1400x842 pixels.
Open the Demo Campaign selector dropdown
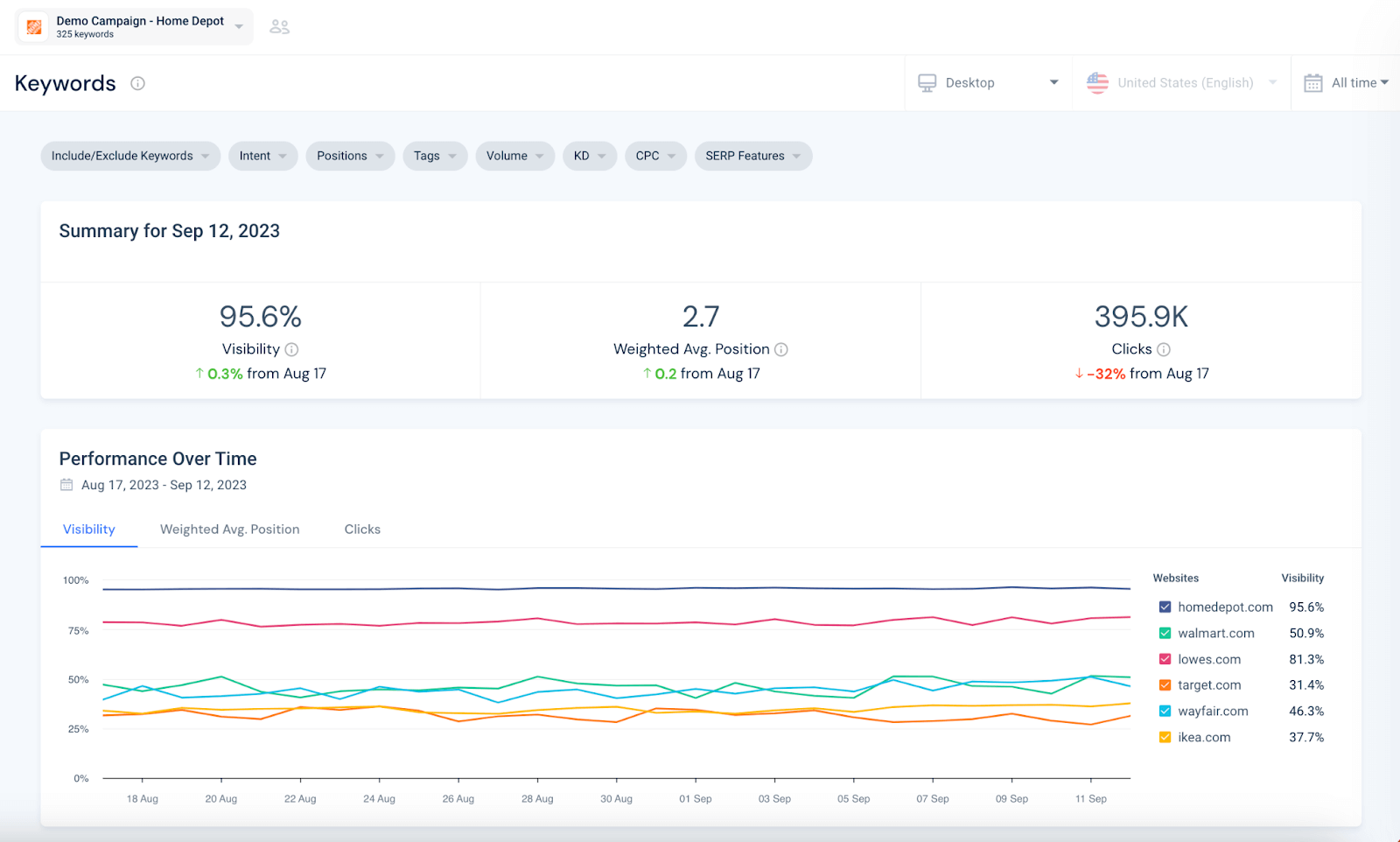click(x=135, y=27)
